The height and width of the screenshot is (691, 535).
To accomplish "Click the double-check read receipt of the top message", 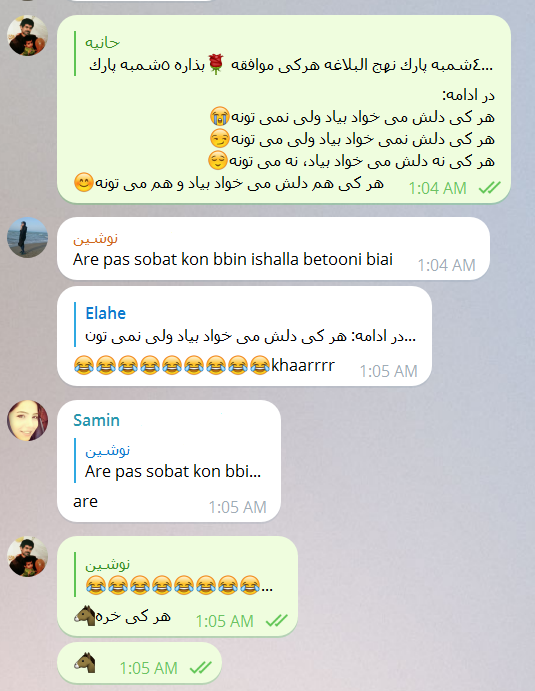I will [489, 188].
